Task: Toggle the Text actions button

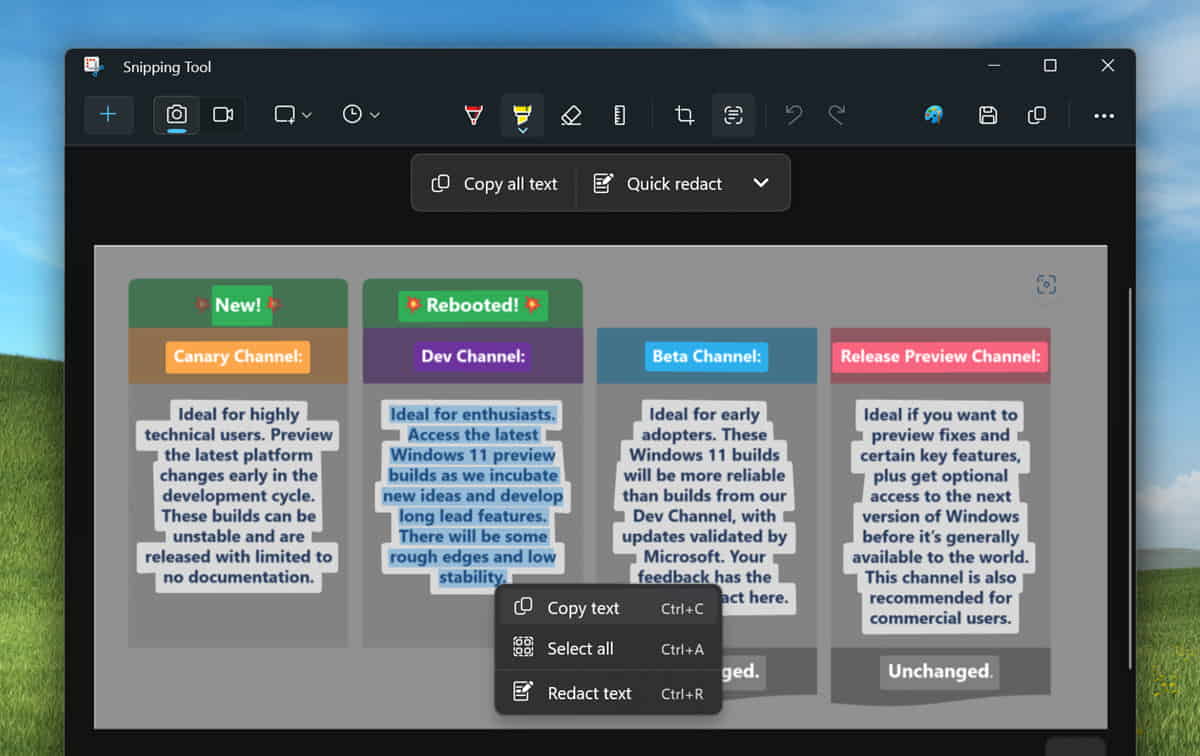Action: pos(733,116)
